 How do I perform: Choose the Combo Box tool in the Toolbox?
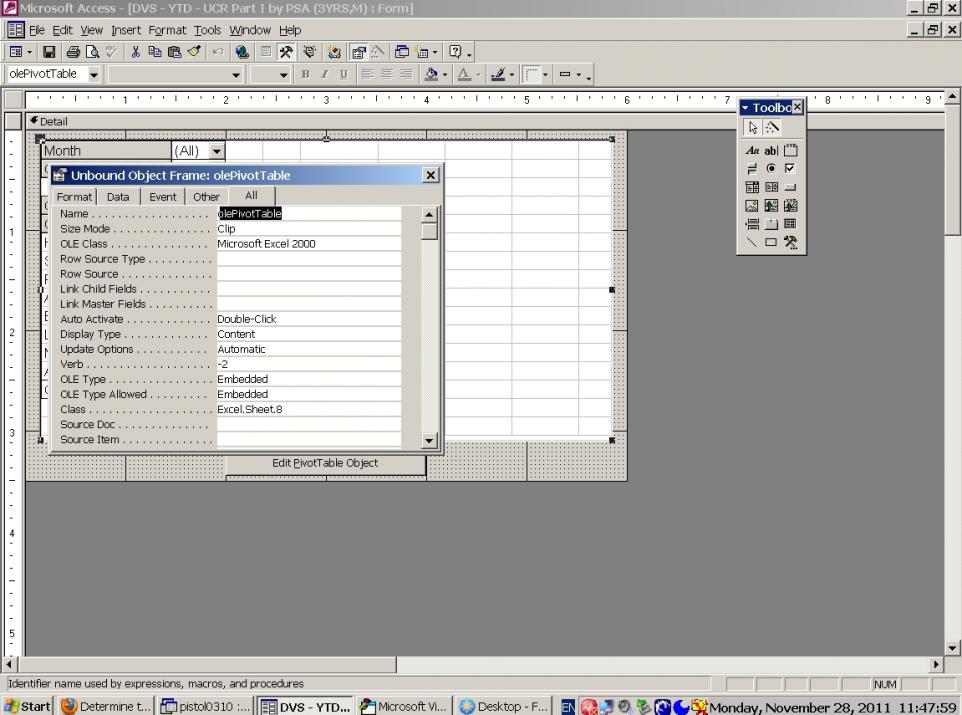752,187
